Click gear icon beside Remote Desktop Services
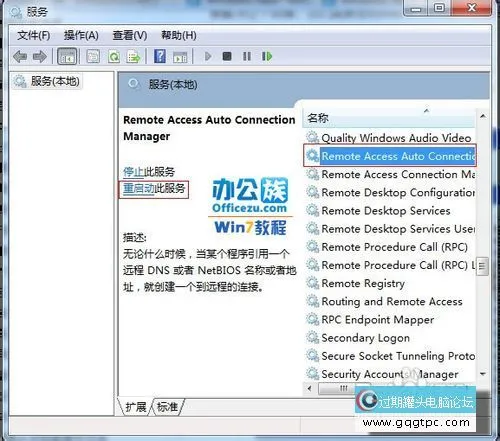This screenshot has height=441, width=500. point(313,210)
